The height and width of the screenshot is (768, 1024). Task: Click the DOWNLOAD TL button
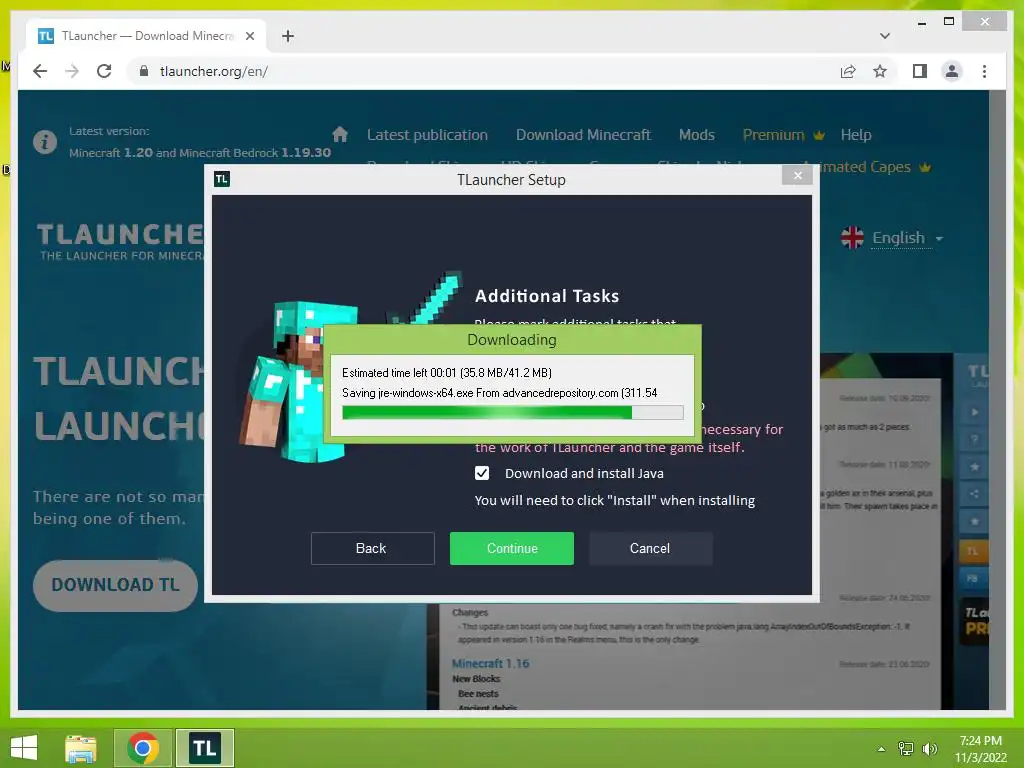coord(115,584)
